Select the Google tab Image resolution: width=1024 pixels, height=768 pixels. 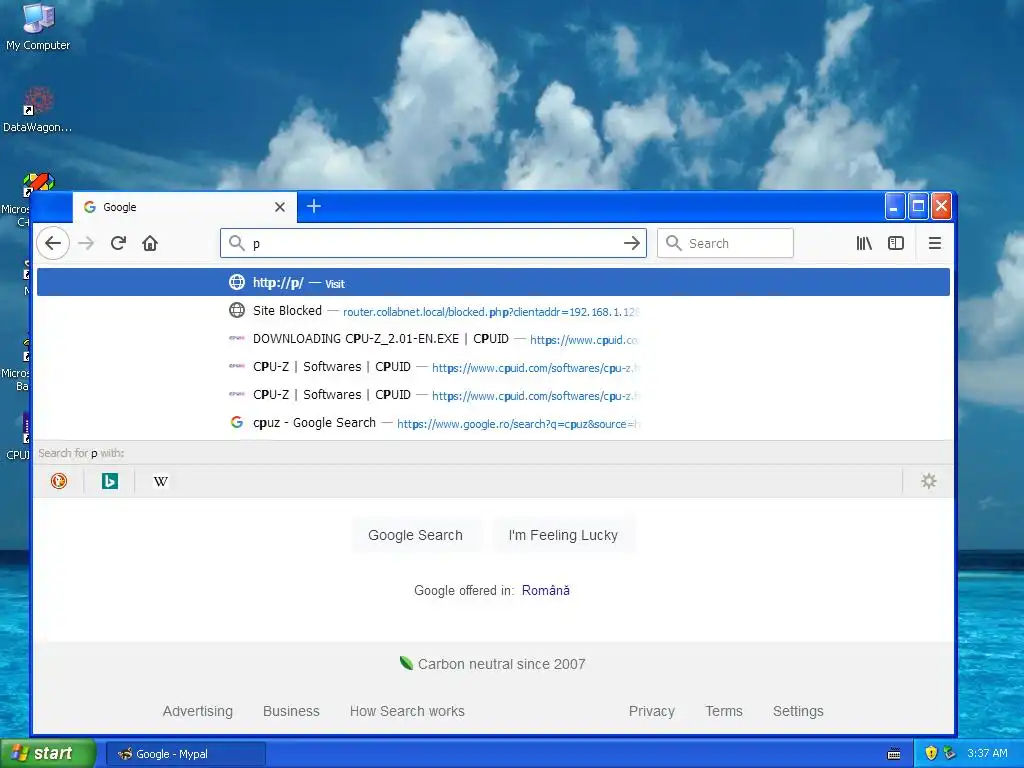tap(185, 207)
